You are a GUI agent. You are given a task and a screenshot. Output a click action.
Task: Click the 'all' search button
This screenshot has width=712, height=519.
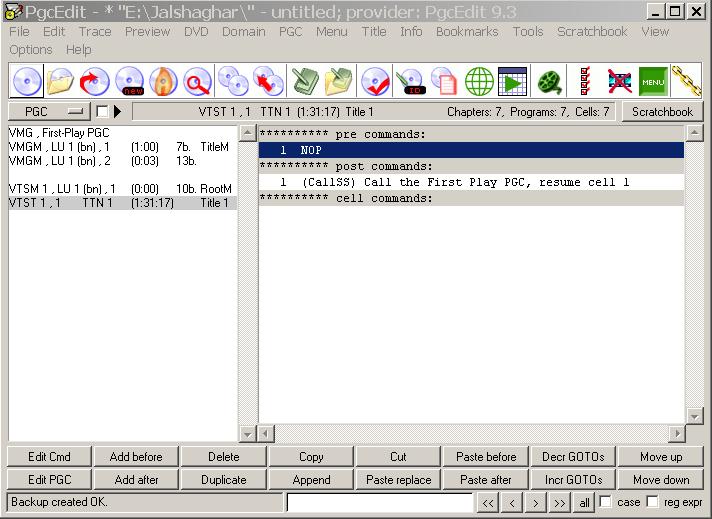coord(584,503)
